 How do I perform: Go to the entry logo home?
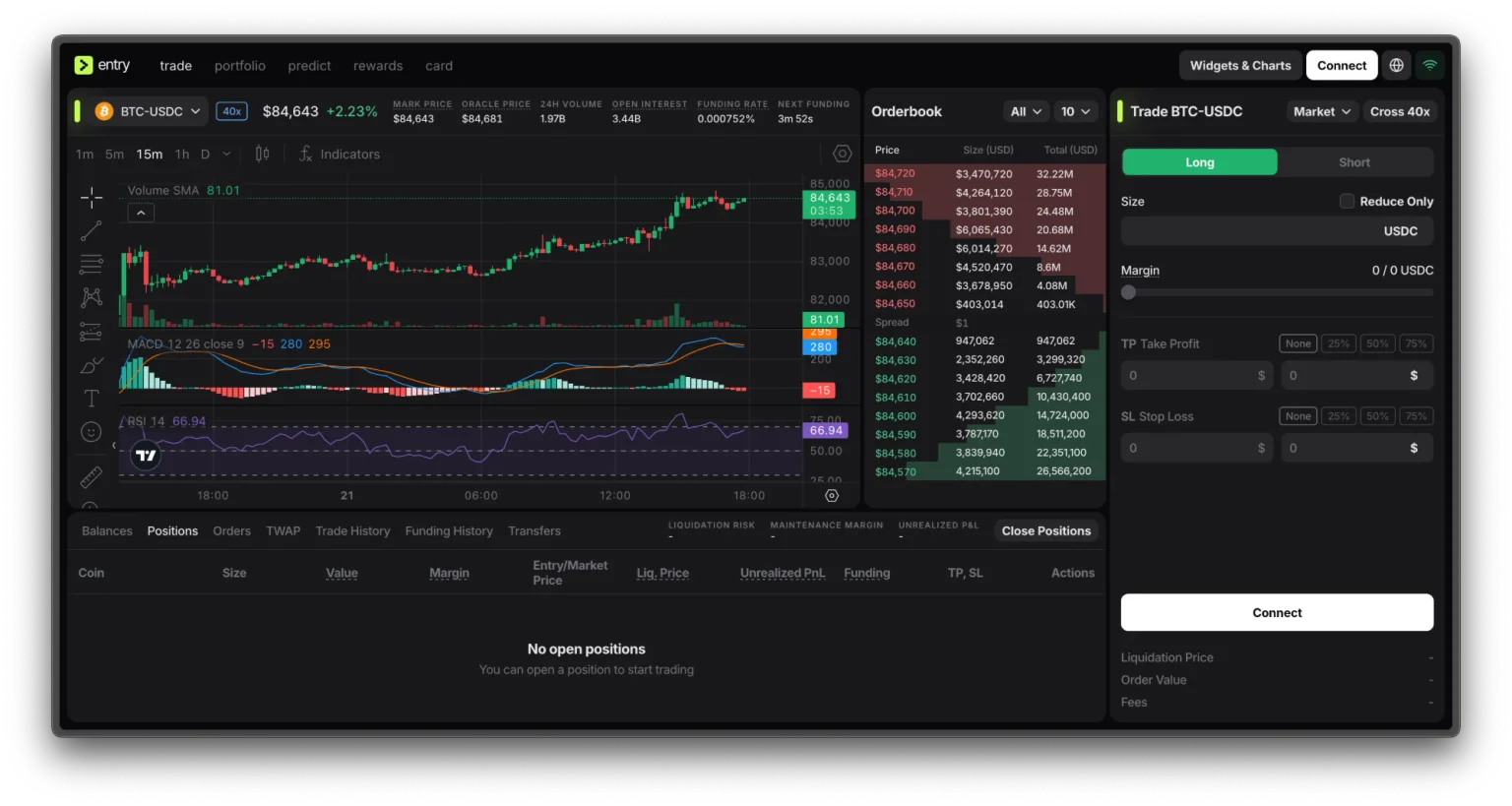pyautogui.click(x=102, y=65)
